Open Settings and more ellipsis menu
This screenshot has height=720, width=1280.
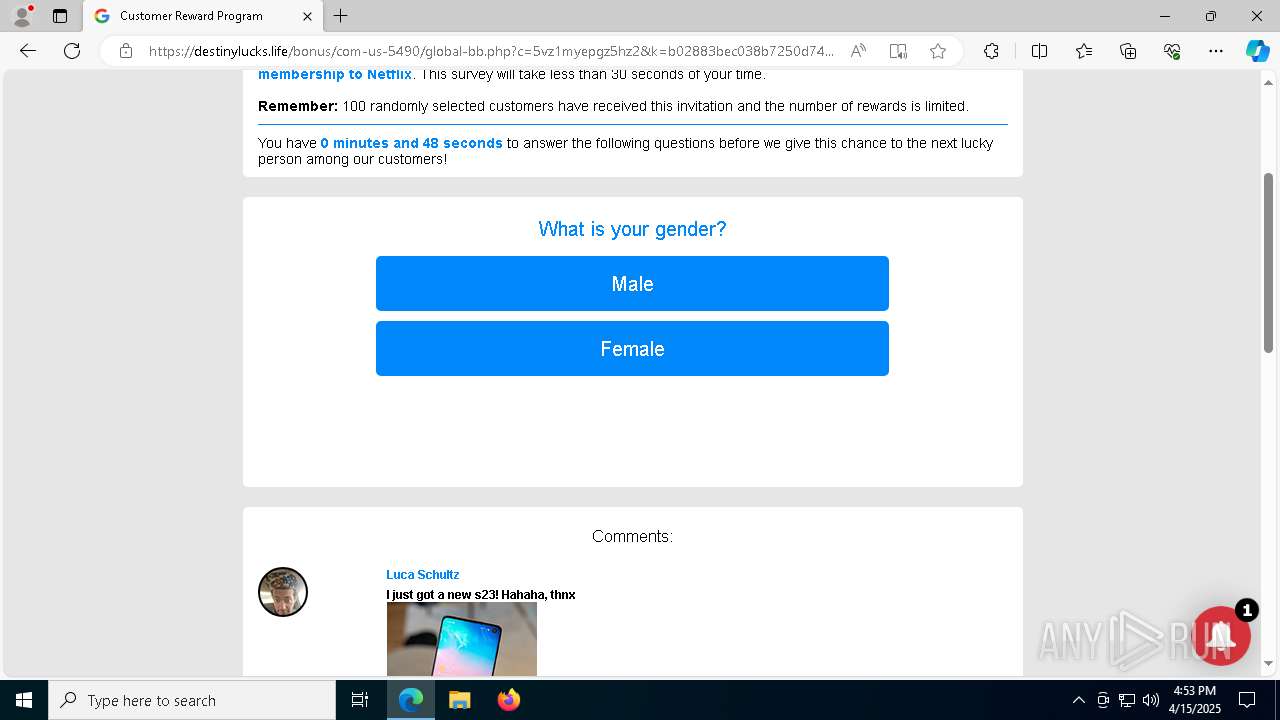click(1216, 51)
